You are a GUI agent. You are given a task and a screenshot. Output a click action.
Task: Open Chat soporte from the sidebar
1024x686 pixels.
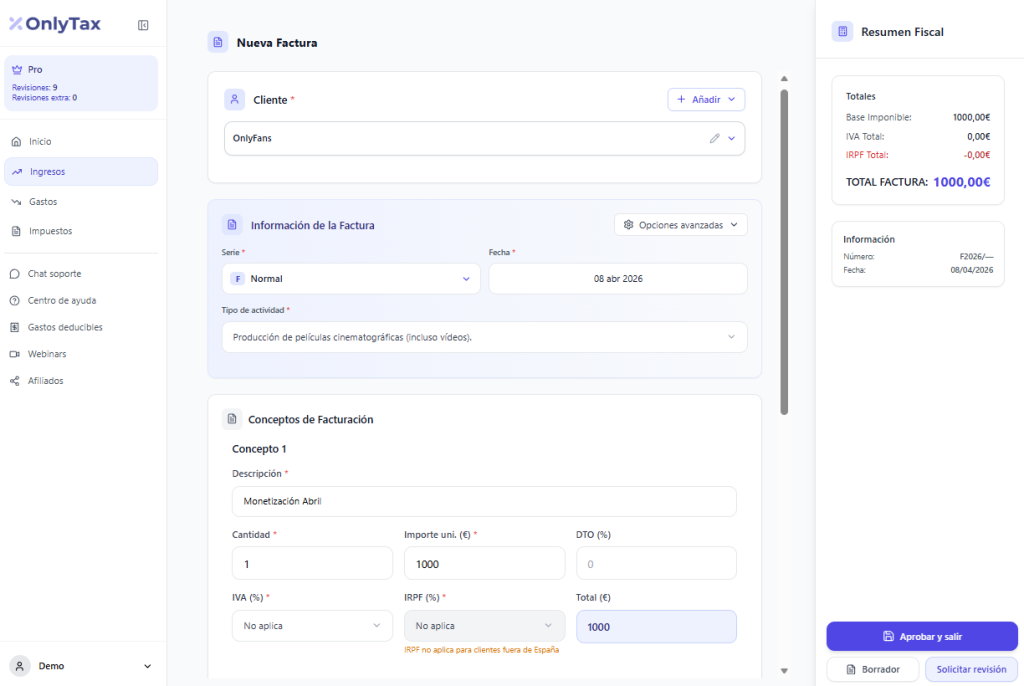[54, 274]
